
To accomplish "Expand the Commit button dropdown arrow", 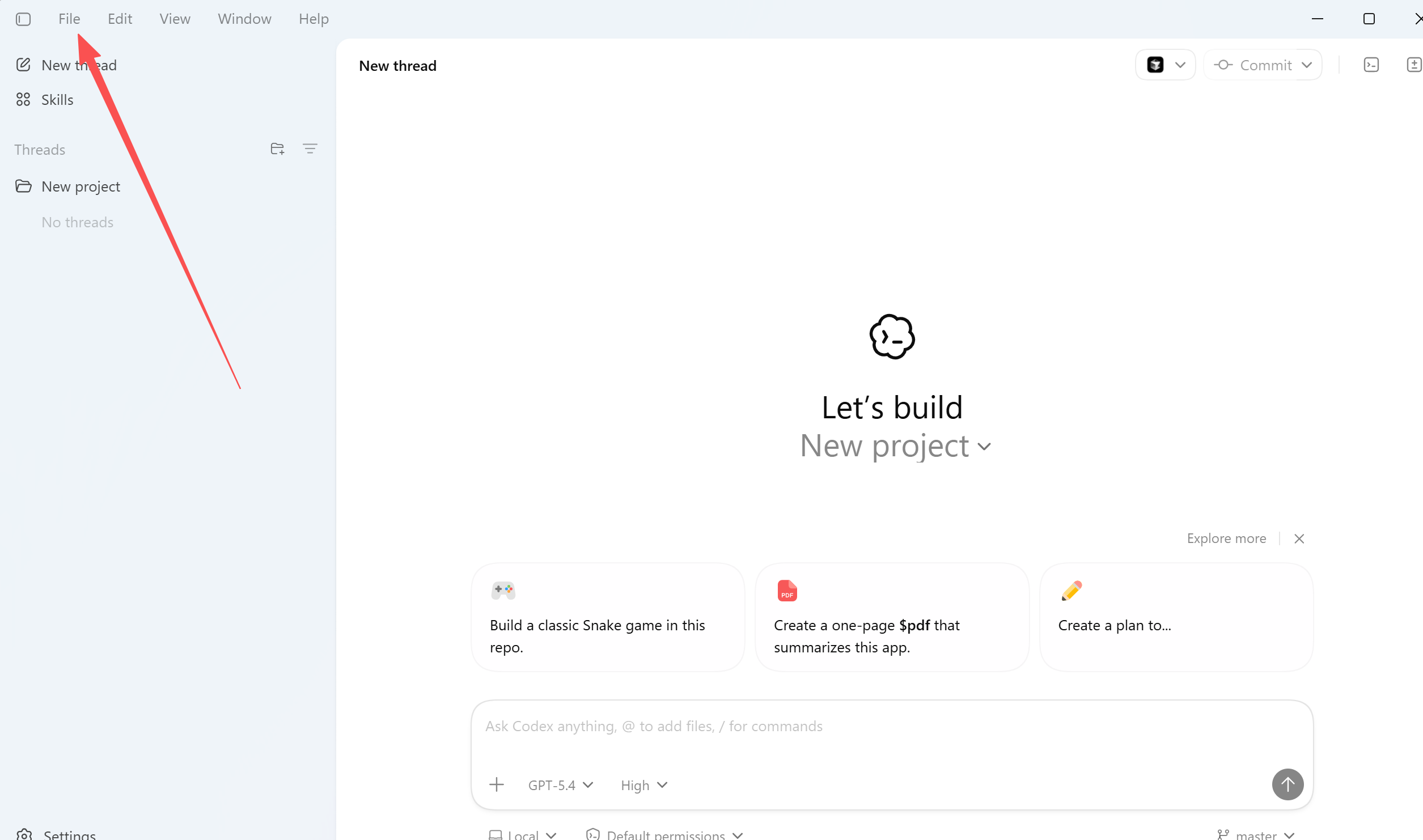I will click(1307, 65).
